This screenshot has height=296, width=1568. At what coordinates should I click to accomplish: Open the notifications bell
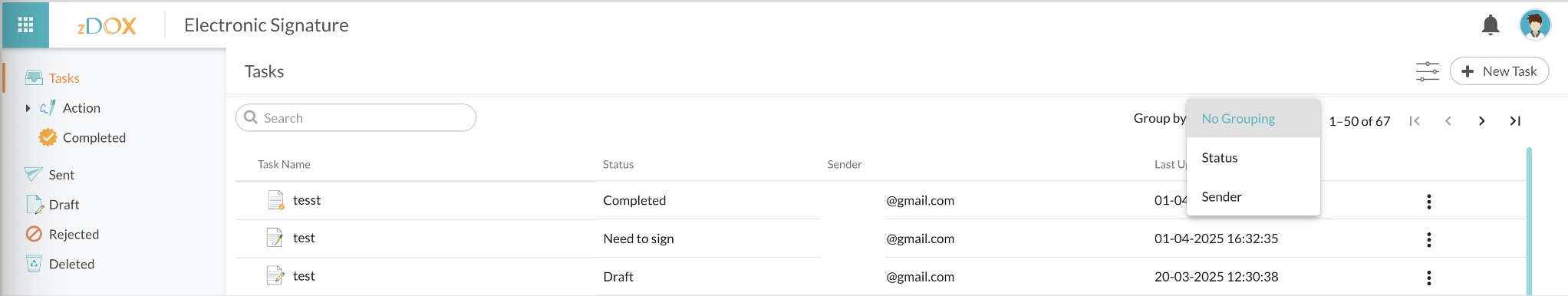point(1491,25)
